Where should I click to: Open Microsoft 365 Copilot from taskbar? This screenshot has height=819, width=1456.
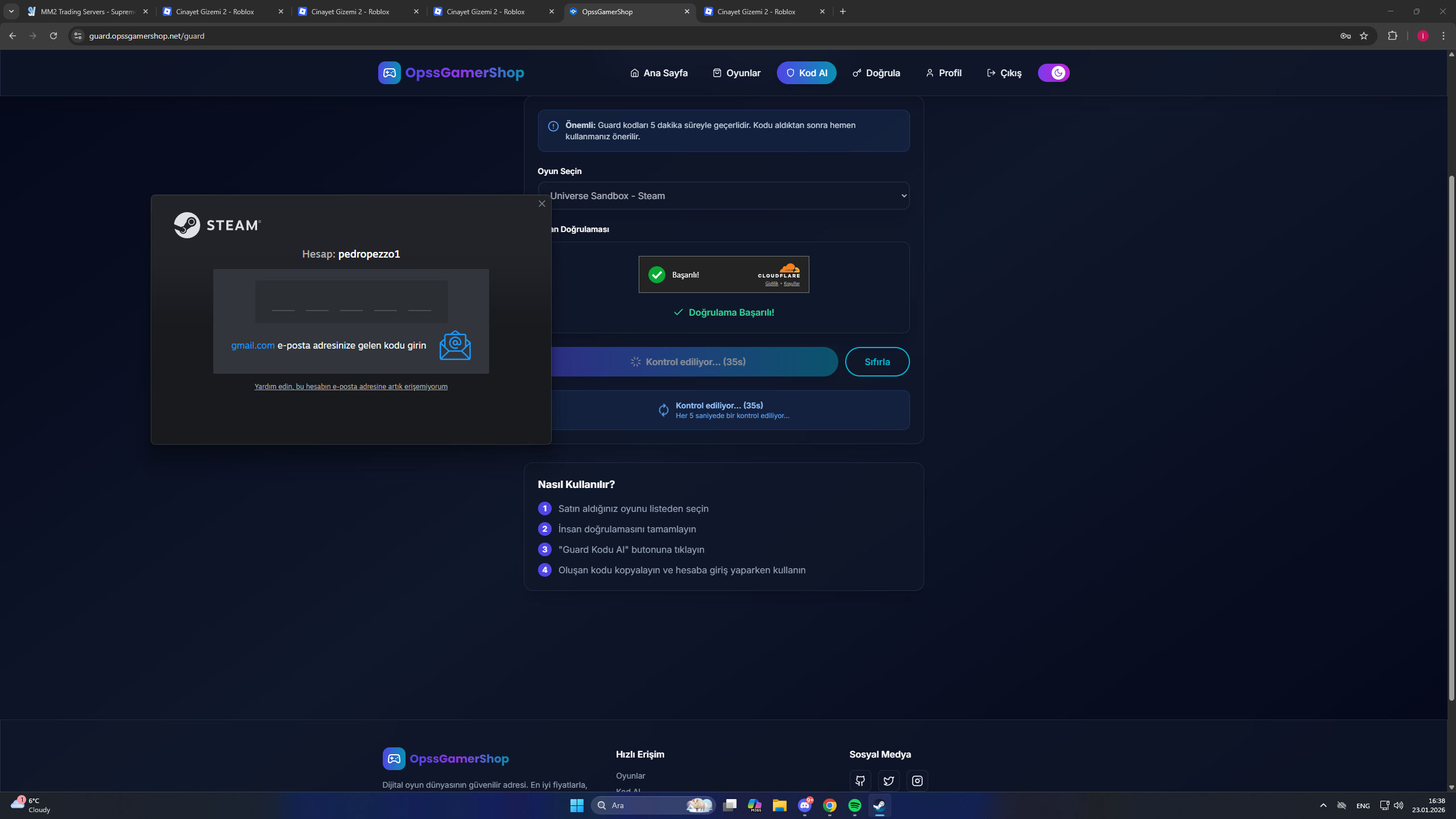coord(755,805)
